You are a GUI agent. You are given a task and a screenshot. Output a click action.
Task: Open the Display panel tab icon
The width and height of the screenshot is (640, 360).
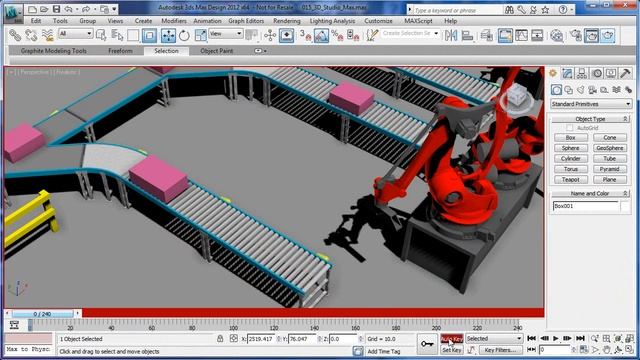[x=611, y=73]
